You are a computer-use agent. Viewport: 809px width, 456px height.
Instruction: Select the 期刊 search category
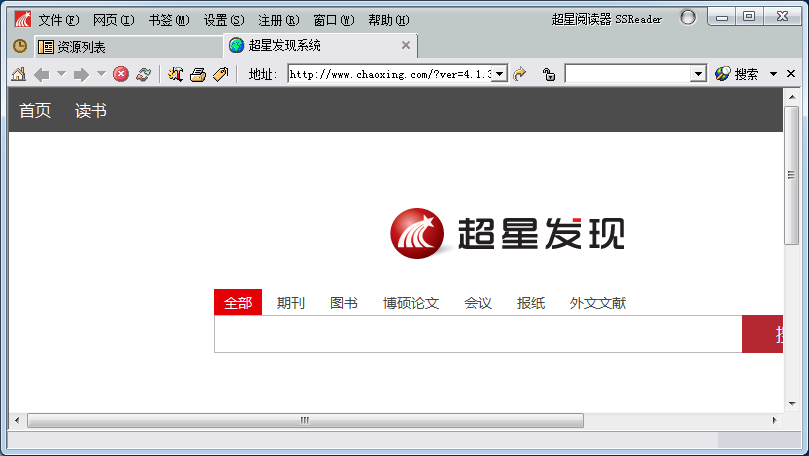(x=290, y=303)
